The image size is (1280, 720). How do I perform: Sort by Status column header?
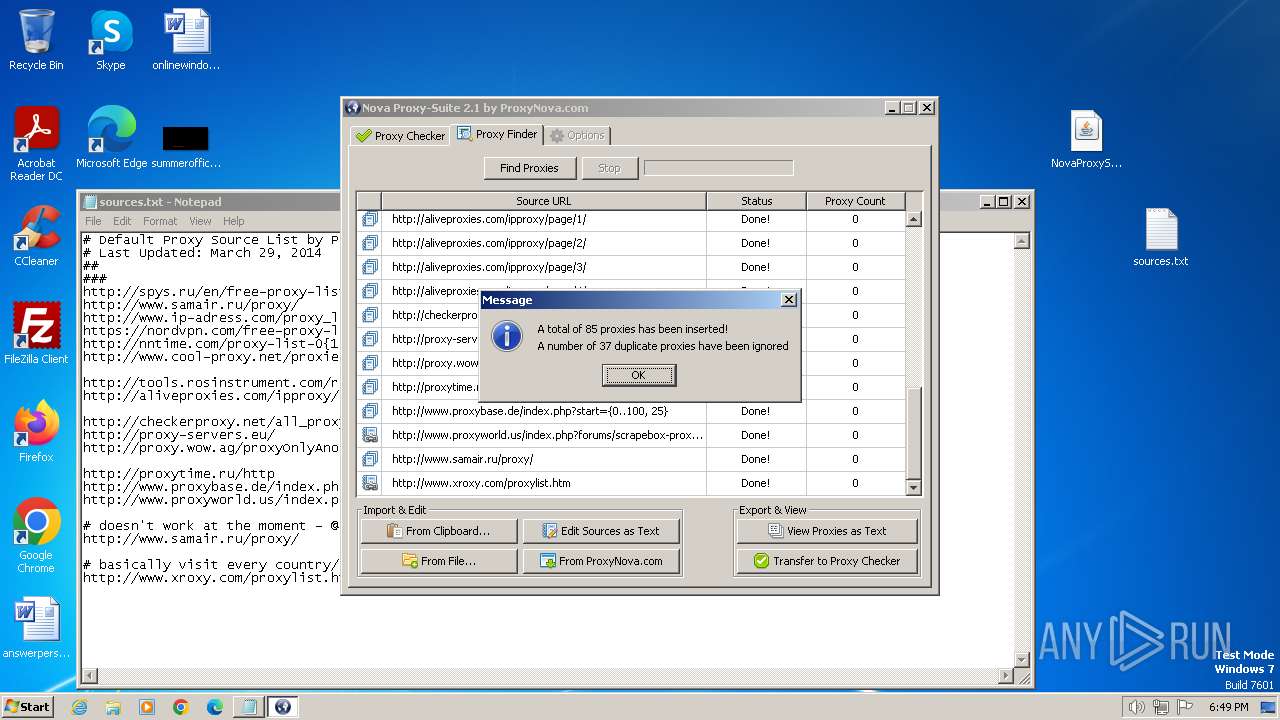(756, 201)
